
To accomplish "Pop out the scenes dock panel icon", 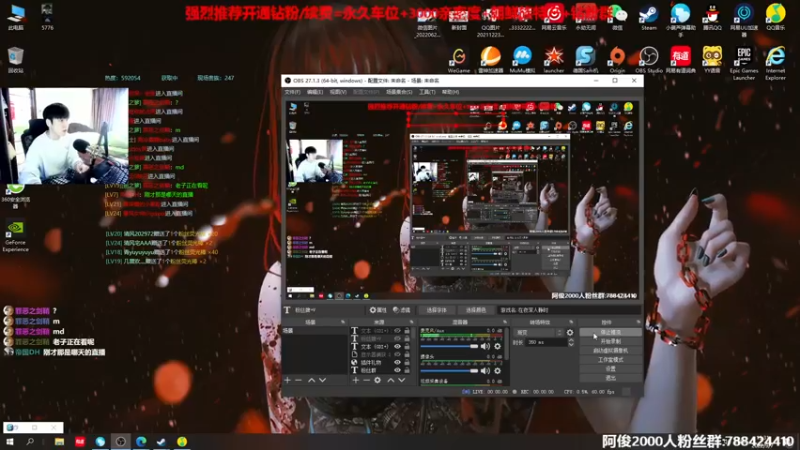I will 343,322.
